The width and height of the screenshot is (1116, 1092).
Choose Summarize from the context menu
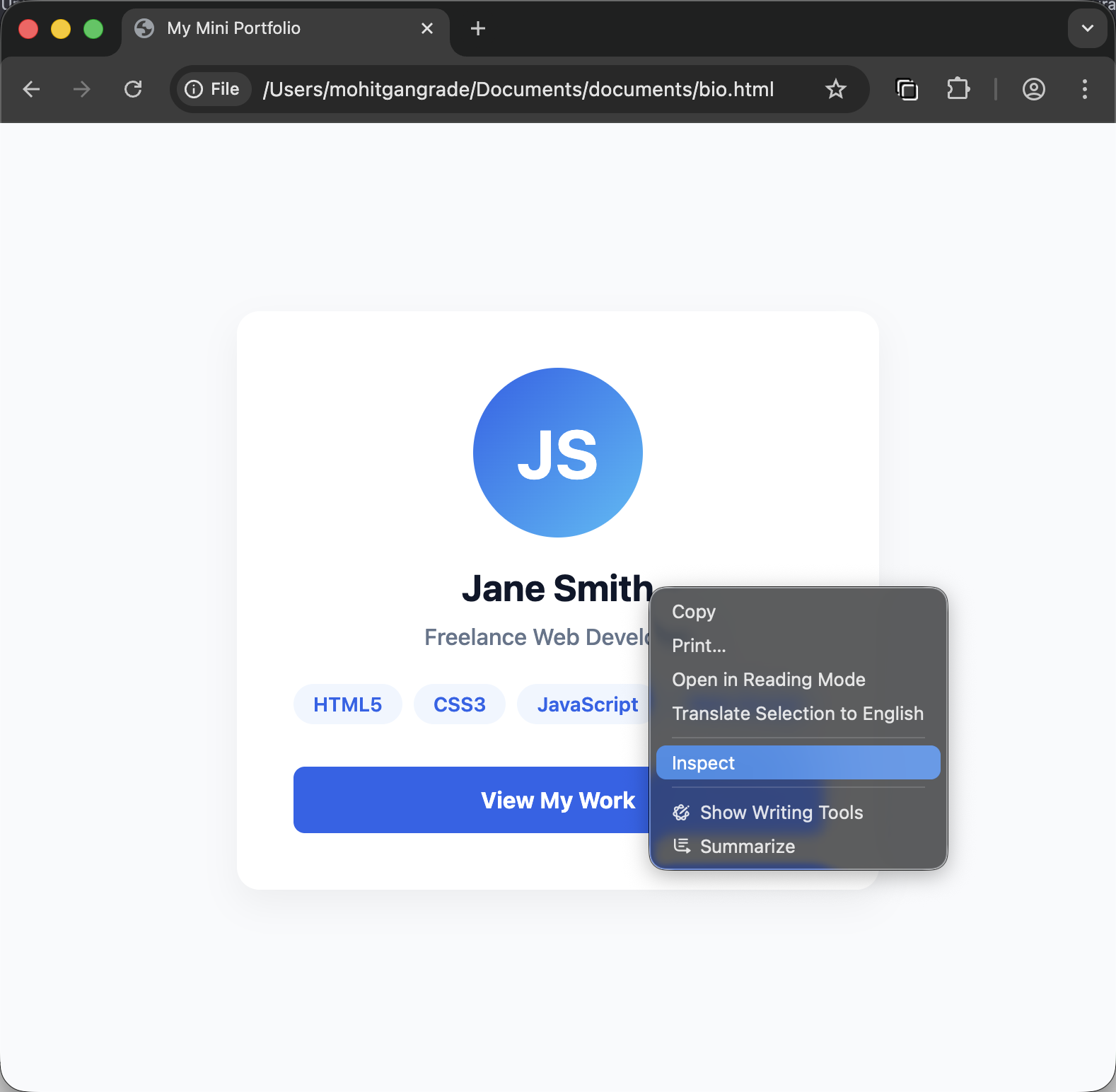click(798, 847)
